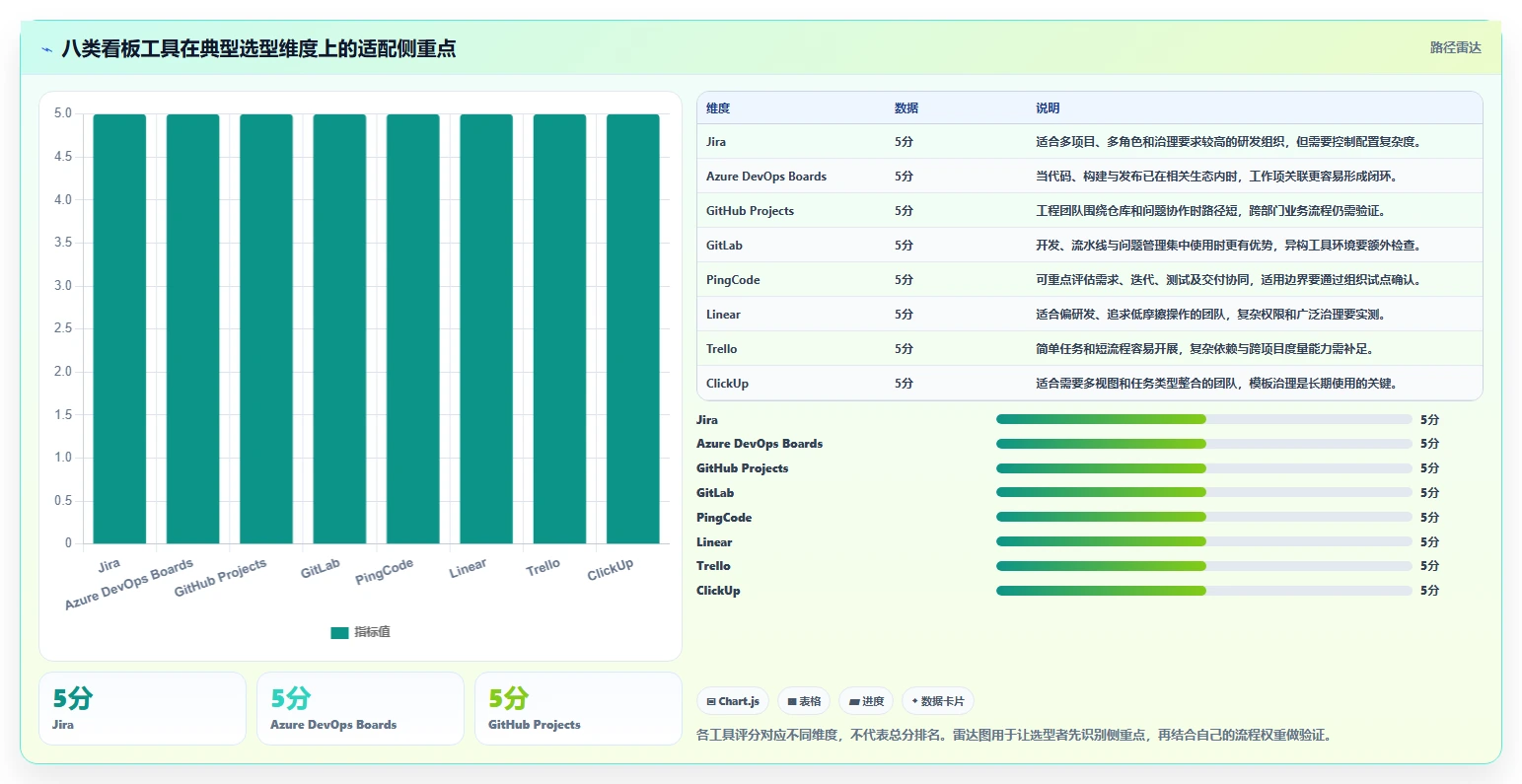
Task: Click the GitLab label on the chart axis
Action: pyautogui.click(x=321, y=569)
